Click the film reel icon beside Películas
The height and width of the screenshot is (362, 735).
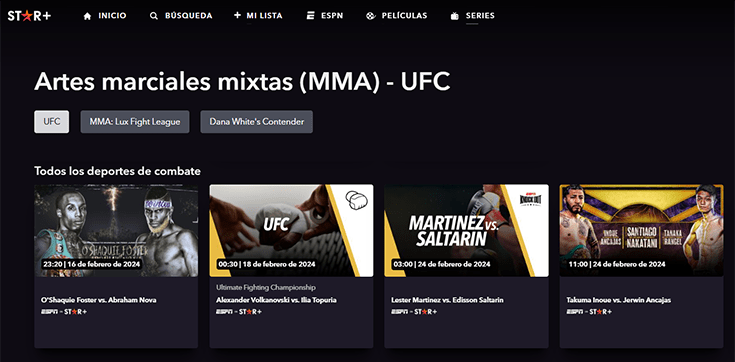coord(371,16)
